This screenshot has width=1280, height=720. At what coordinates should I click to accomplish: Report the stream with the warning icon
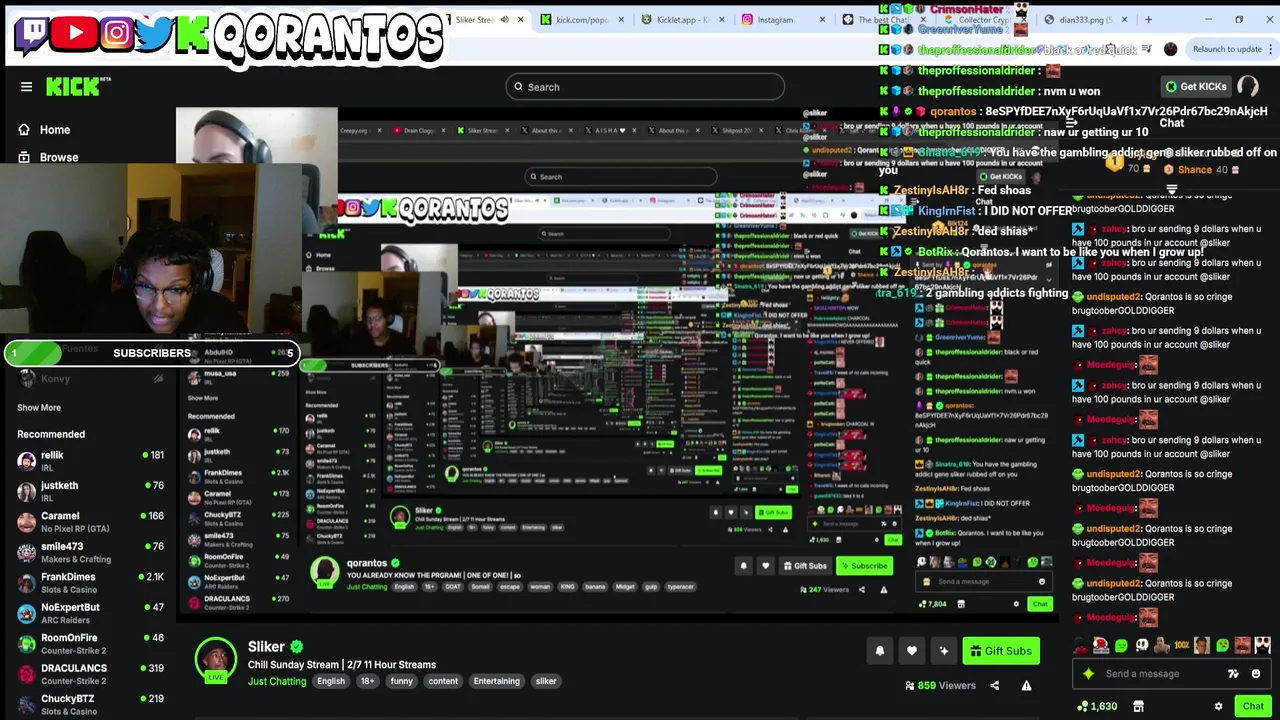pos(1026,686)
